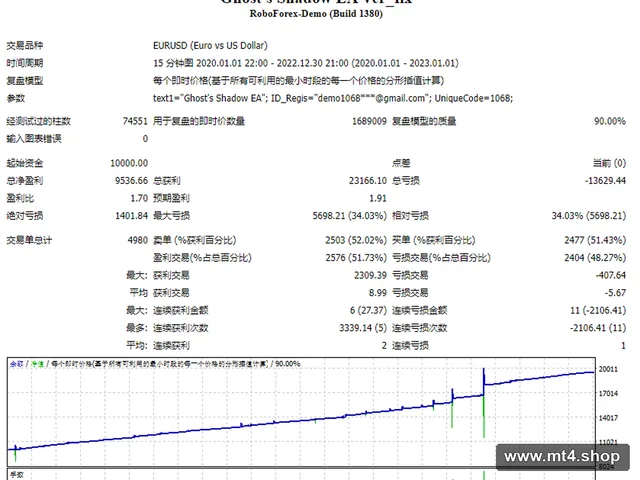Click the 经测试过的柱数 label
This screenshot has width=640, height=480.
pos(38,121)
